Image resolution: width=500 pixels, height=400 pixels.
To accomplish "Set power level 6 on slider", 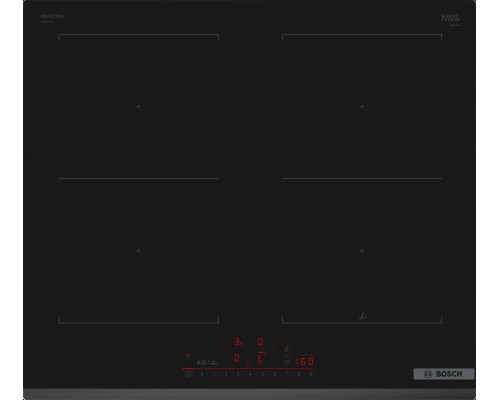I will click(275, 374).
